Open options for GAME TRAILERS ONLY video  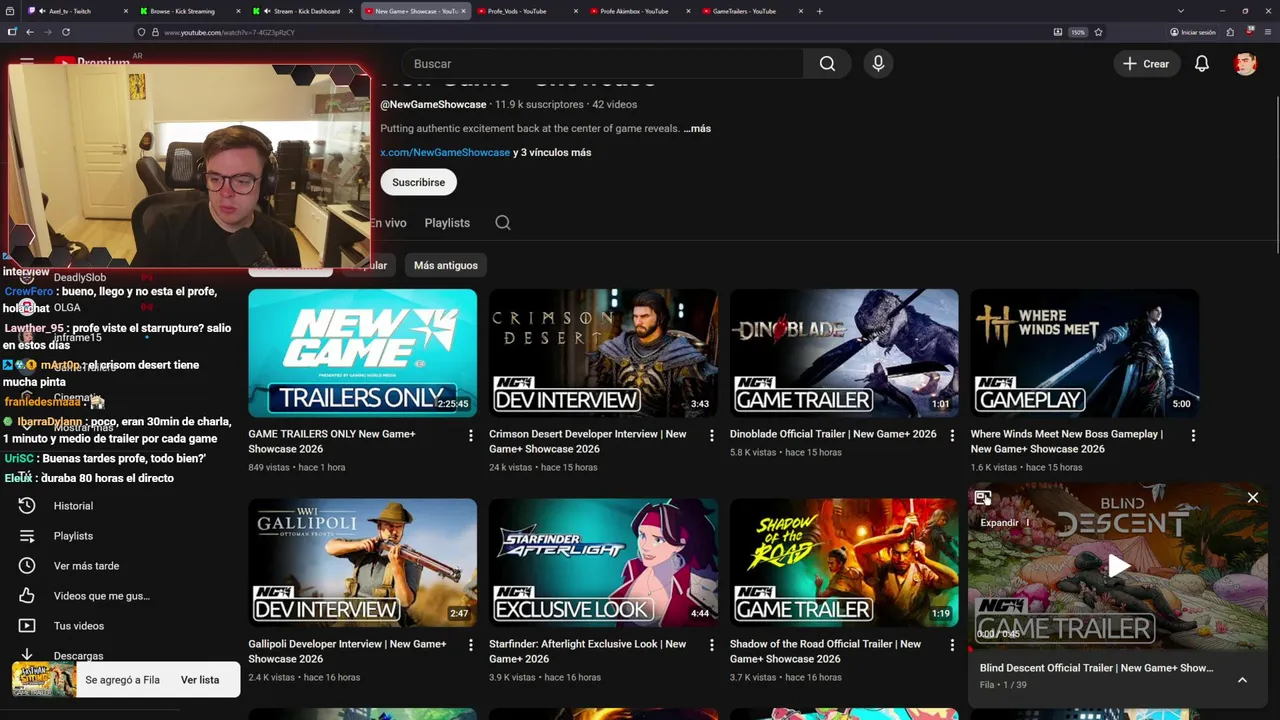pos(471,436)
